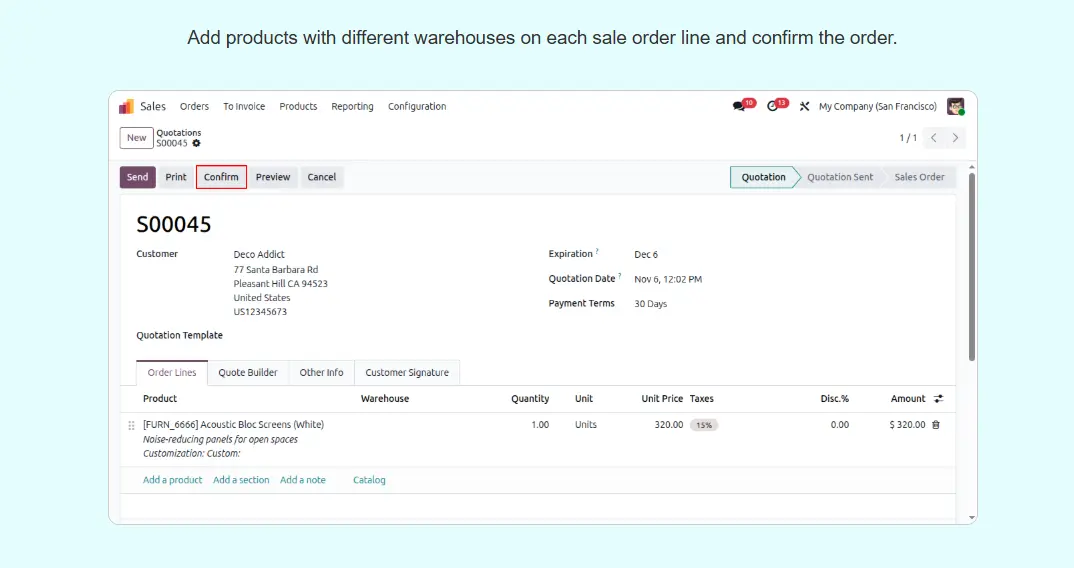Go to the previous record arrow
The image size is (1074, 568).
(933, 138)
